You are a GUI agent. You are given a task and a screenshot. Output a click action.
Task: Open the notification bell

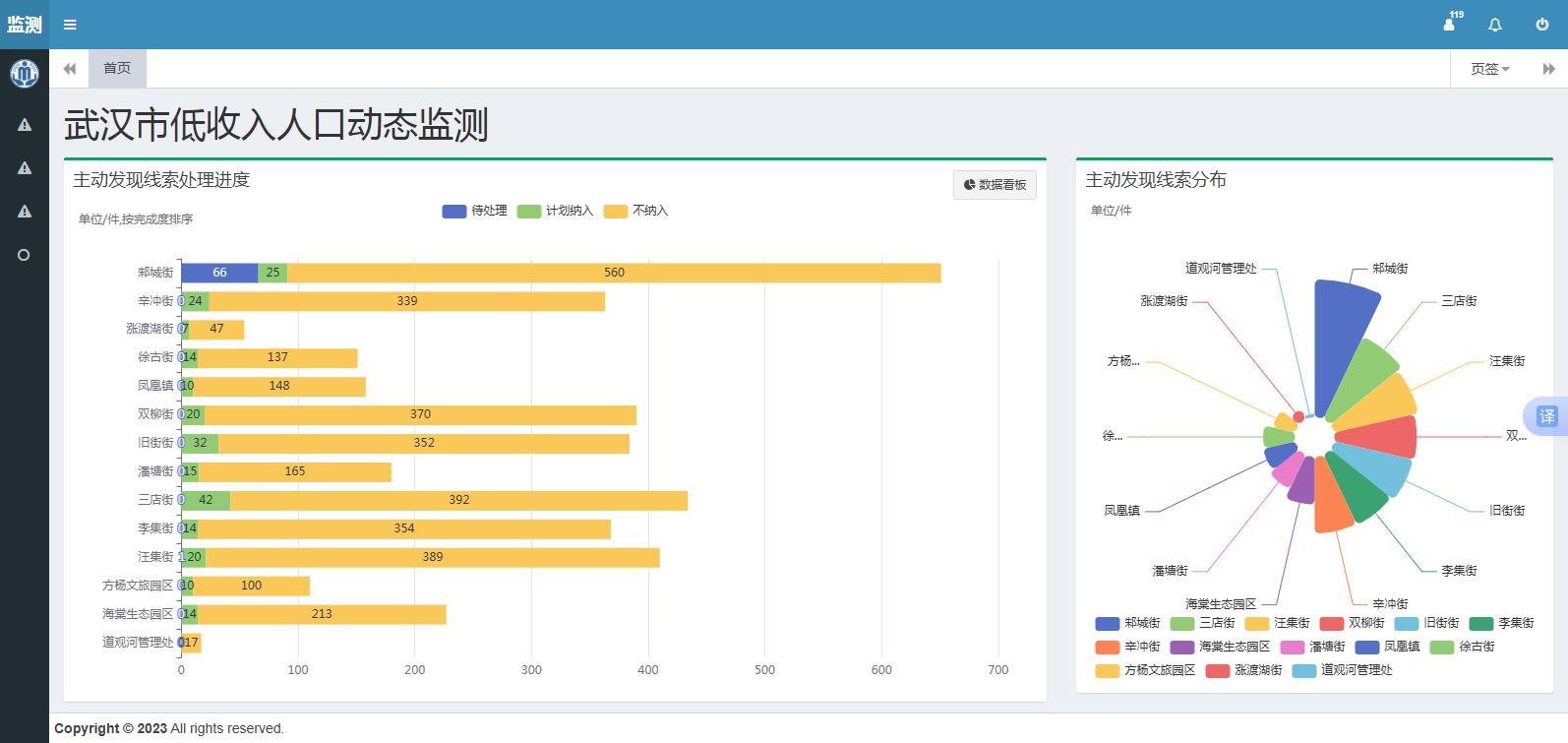(1495, 25)
